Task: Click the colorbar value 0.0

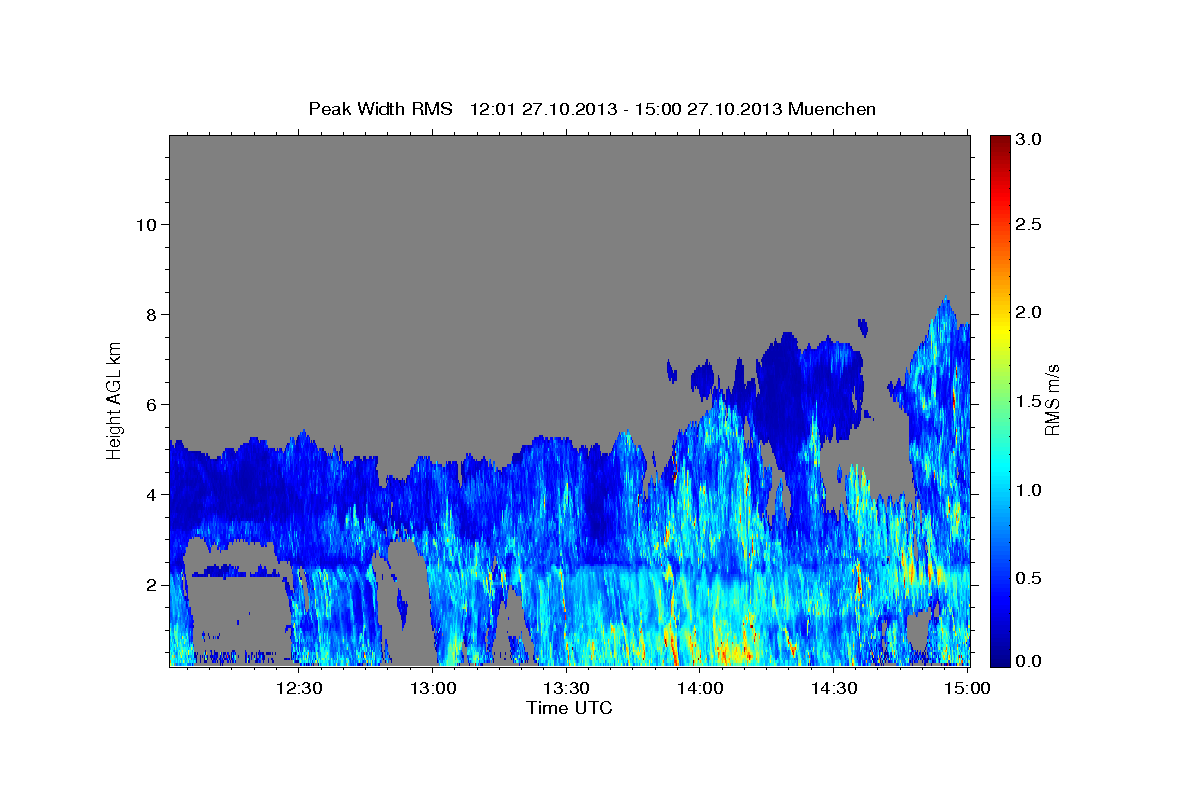Action: coord(1027,661)
